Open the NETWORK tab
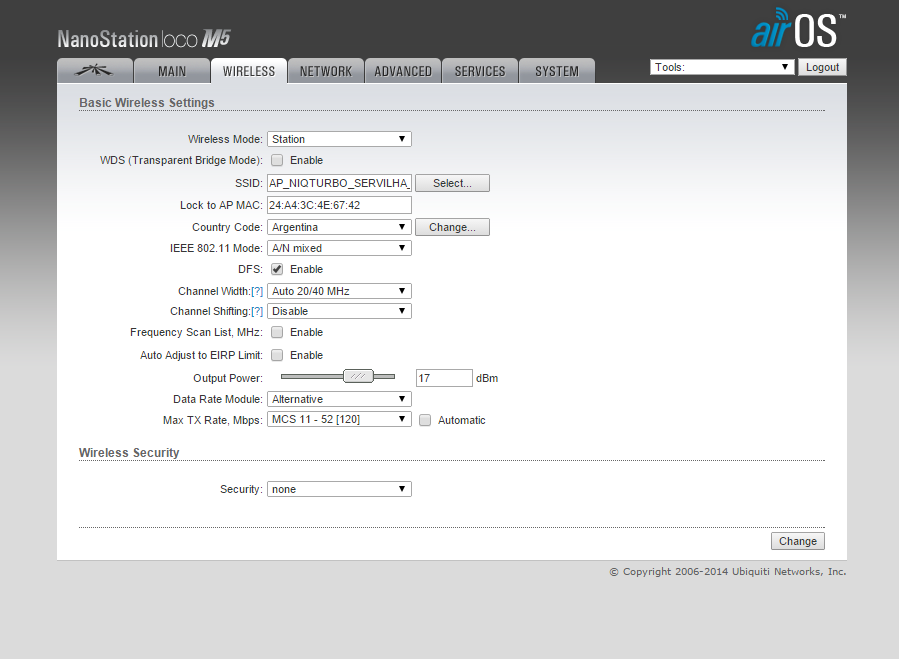The width and height of the screenshot is (899, 659). click(x=326, y=71)
